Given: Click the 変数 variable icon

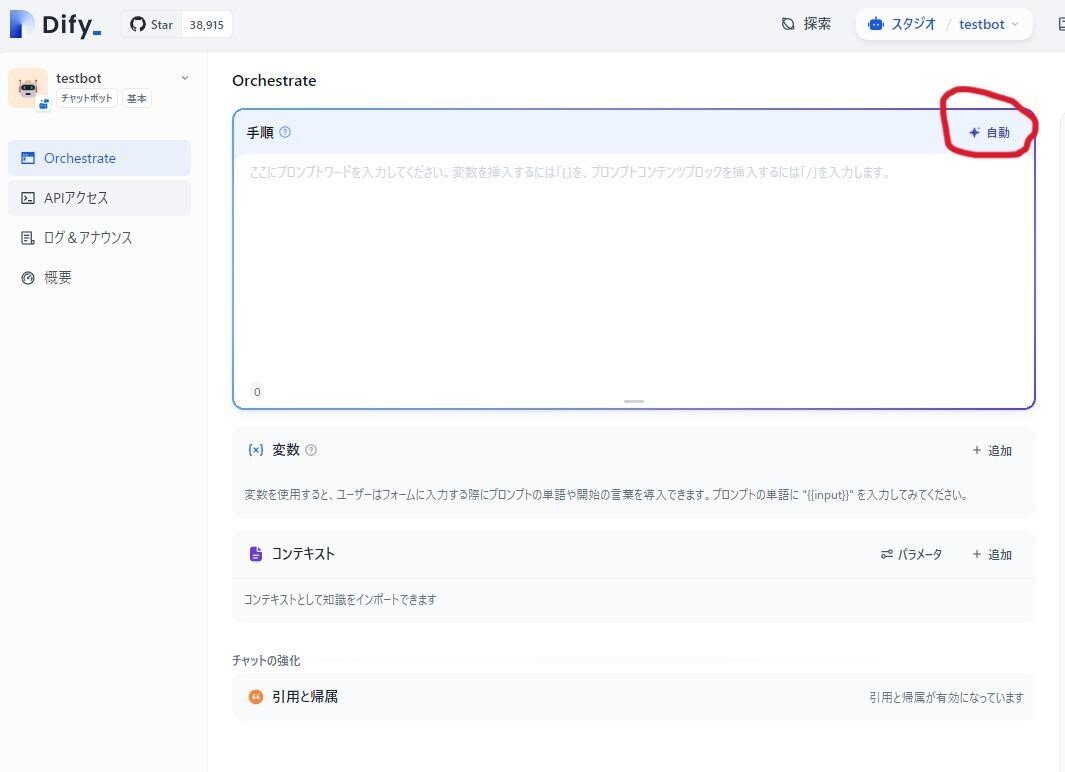Looking at the screenshot, I should point(256,450).
